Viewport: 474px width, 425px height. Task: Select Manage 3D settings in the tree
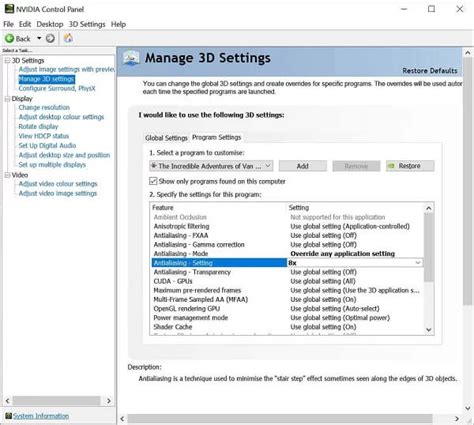(x=47, y=79)
